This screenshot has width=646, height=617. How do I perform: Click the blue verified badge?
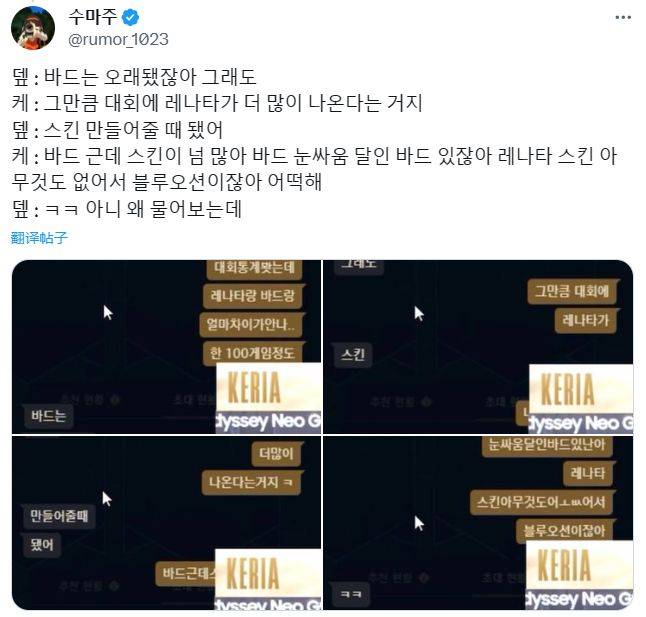[131, 18]
